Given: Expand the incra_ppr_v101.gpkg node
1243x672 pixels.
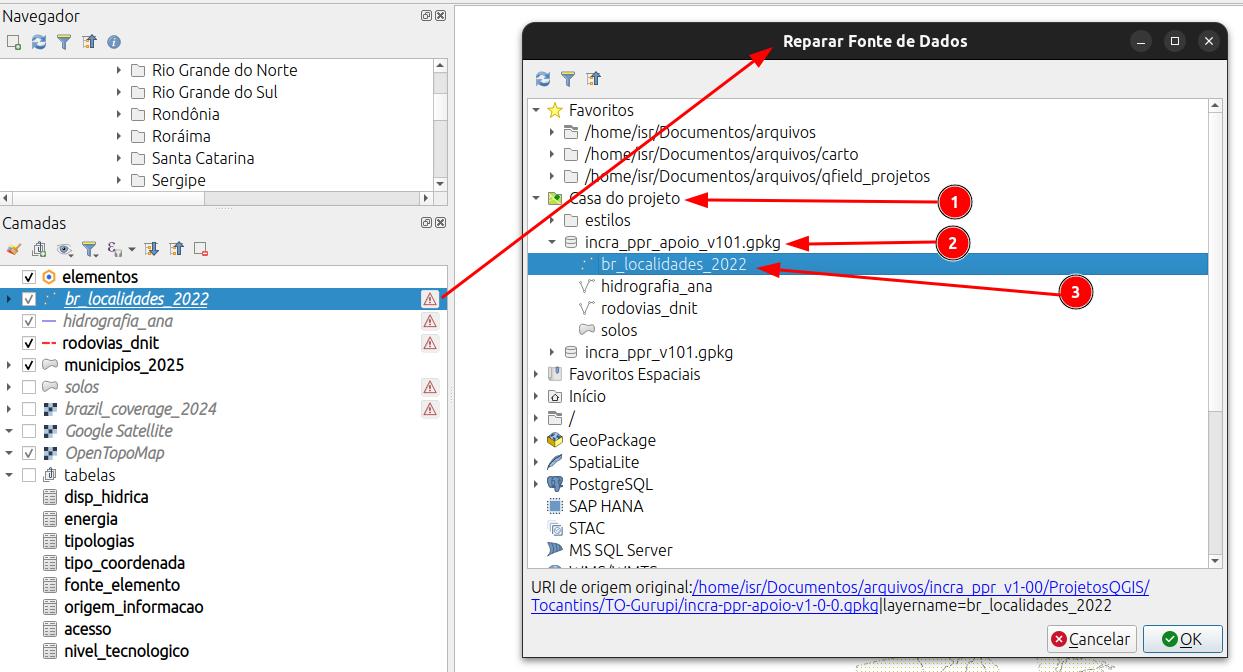Looking at the screenshot, I should coord(552,352).
